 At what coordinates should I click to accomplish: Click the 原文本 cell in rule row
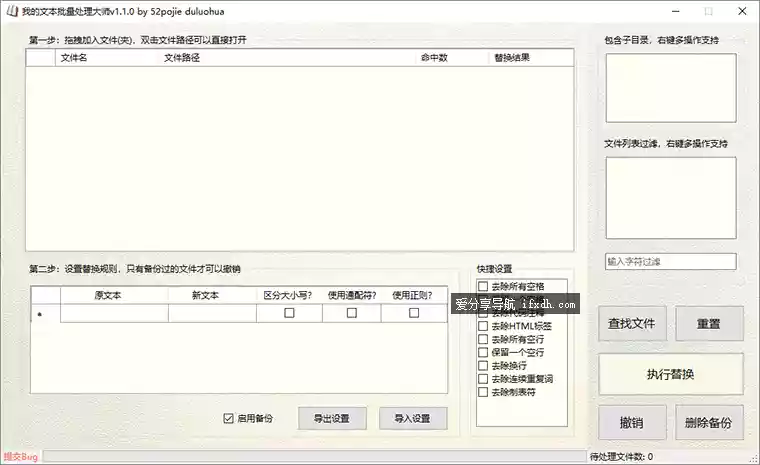pos(114,313)
